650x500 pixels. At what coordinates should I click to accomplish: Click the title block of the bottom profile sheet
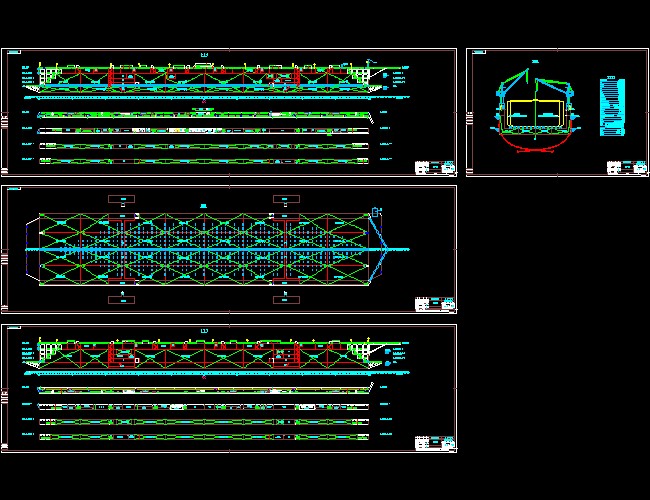435,443
